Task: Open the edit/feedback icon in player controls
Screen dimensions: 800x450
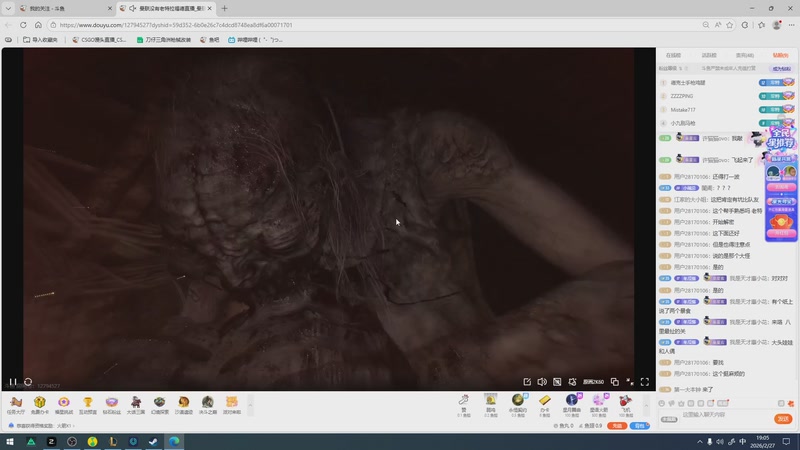Action: 527,382
